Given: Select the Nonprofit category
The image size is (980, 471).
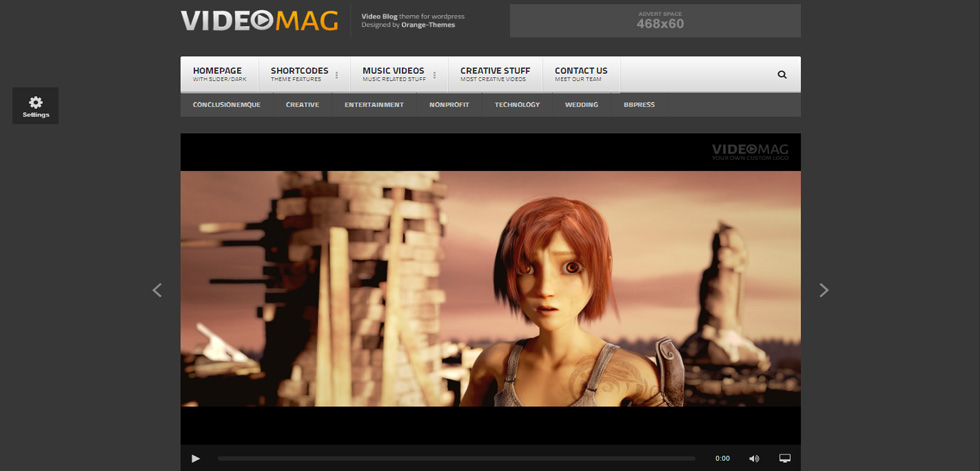Looking at the screenshot, I should coord(449,105).
